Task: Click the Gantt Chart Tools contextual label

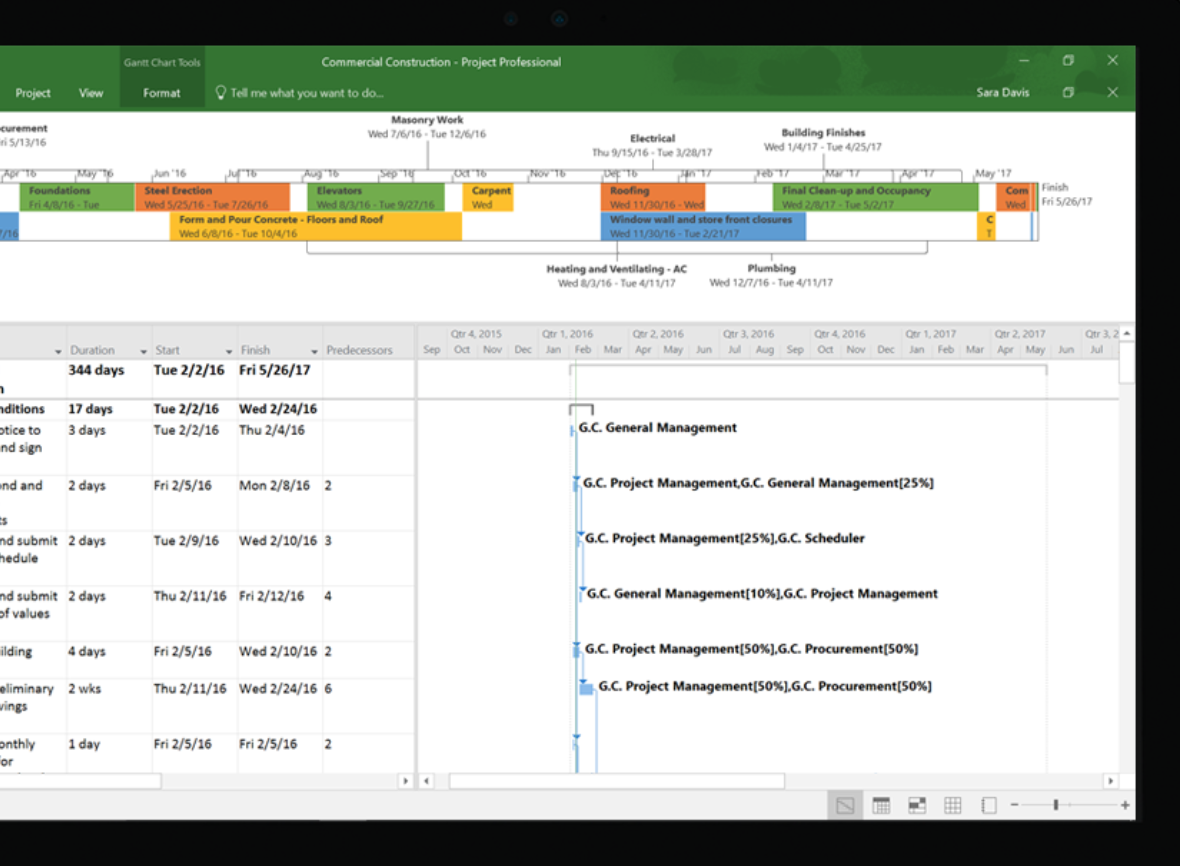Action: click(162, 62)
